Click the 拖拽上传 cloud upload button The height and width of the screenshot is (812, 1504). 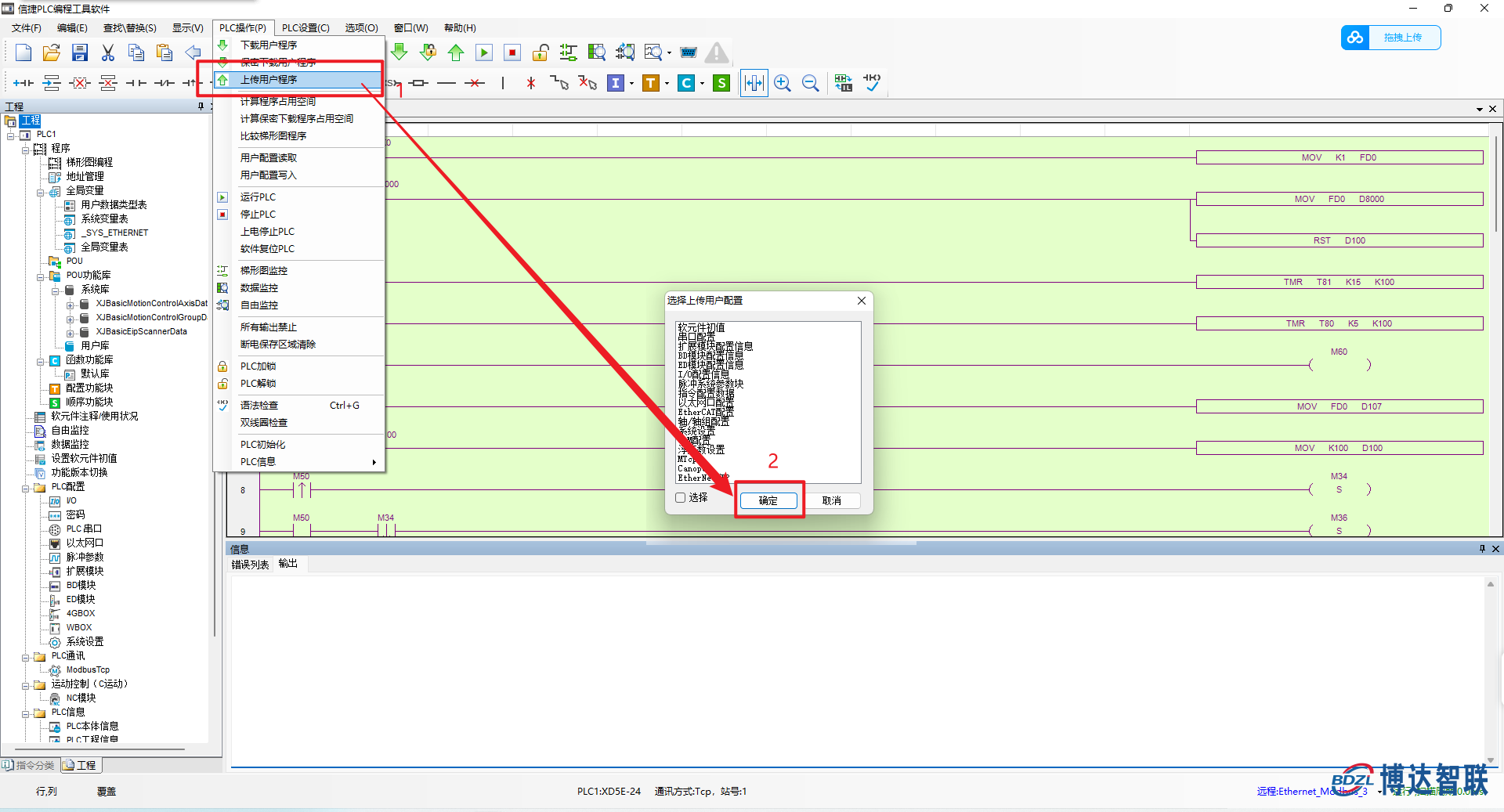click(x=1390, y=38)
